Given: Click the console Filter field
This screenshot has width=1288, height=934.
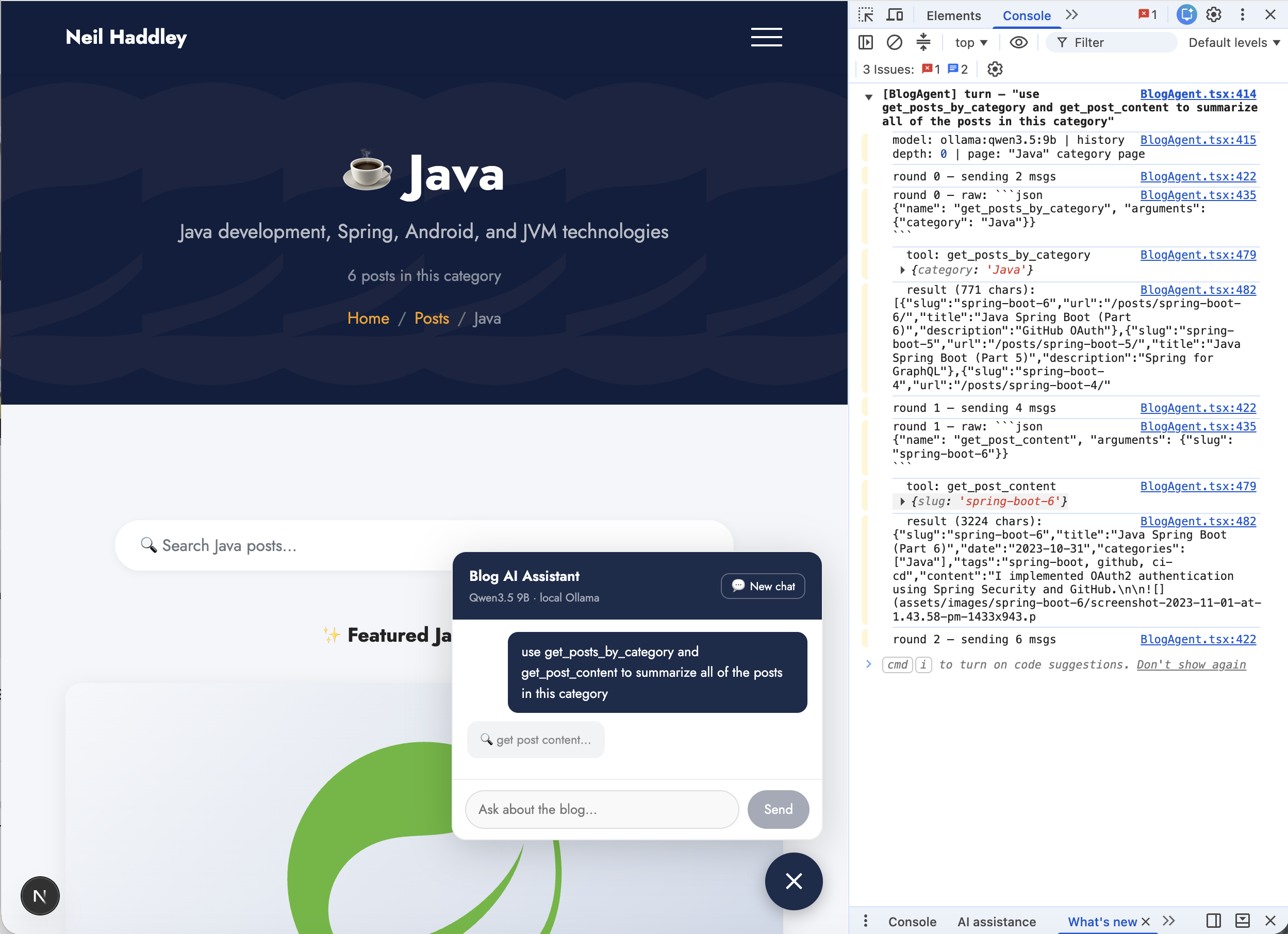Looking at the screenshot, I should point(1112,43).
